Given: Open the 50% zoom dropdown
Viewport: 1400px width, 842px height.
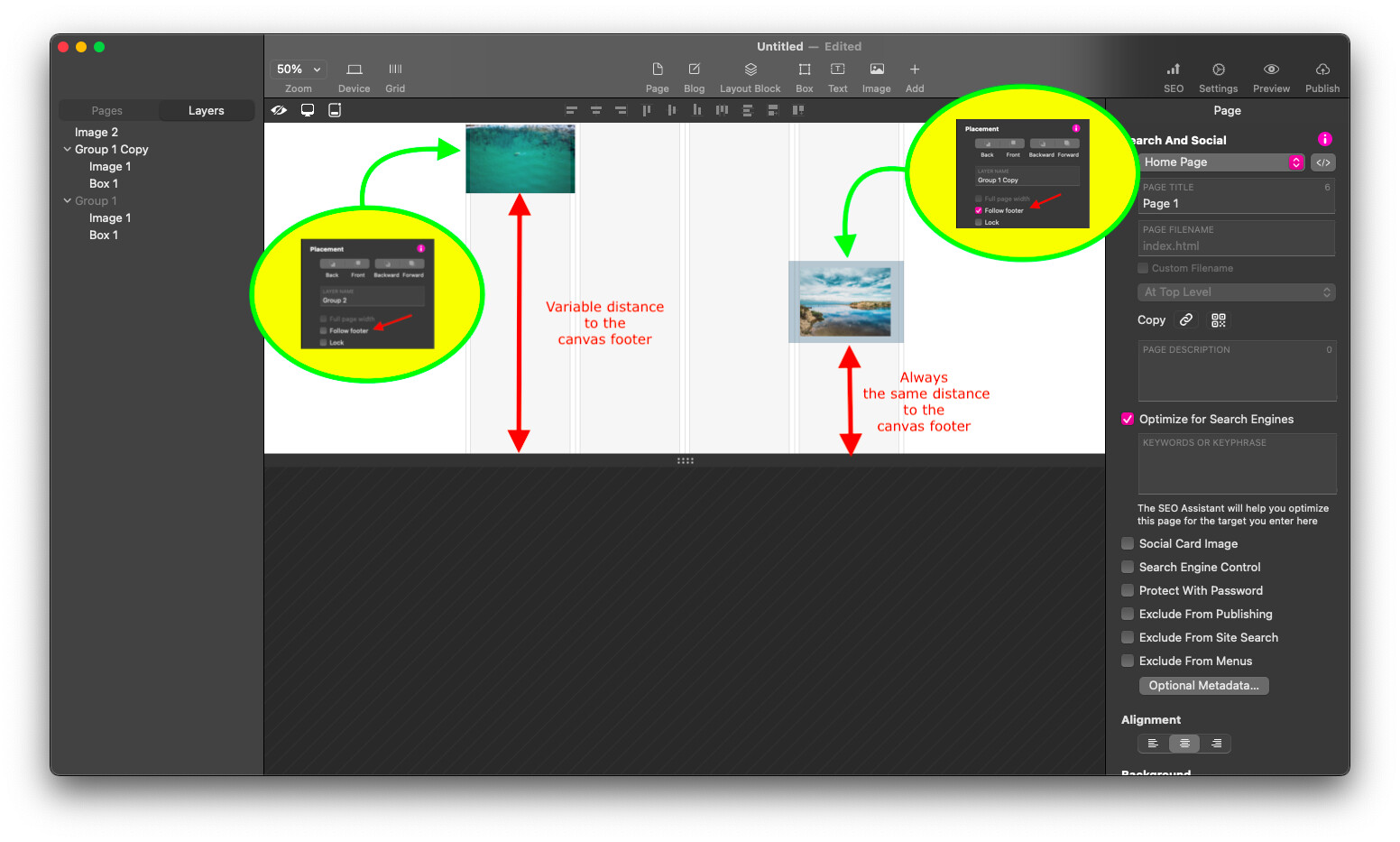Looking at the screenshot, I should tap(299, 69).
